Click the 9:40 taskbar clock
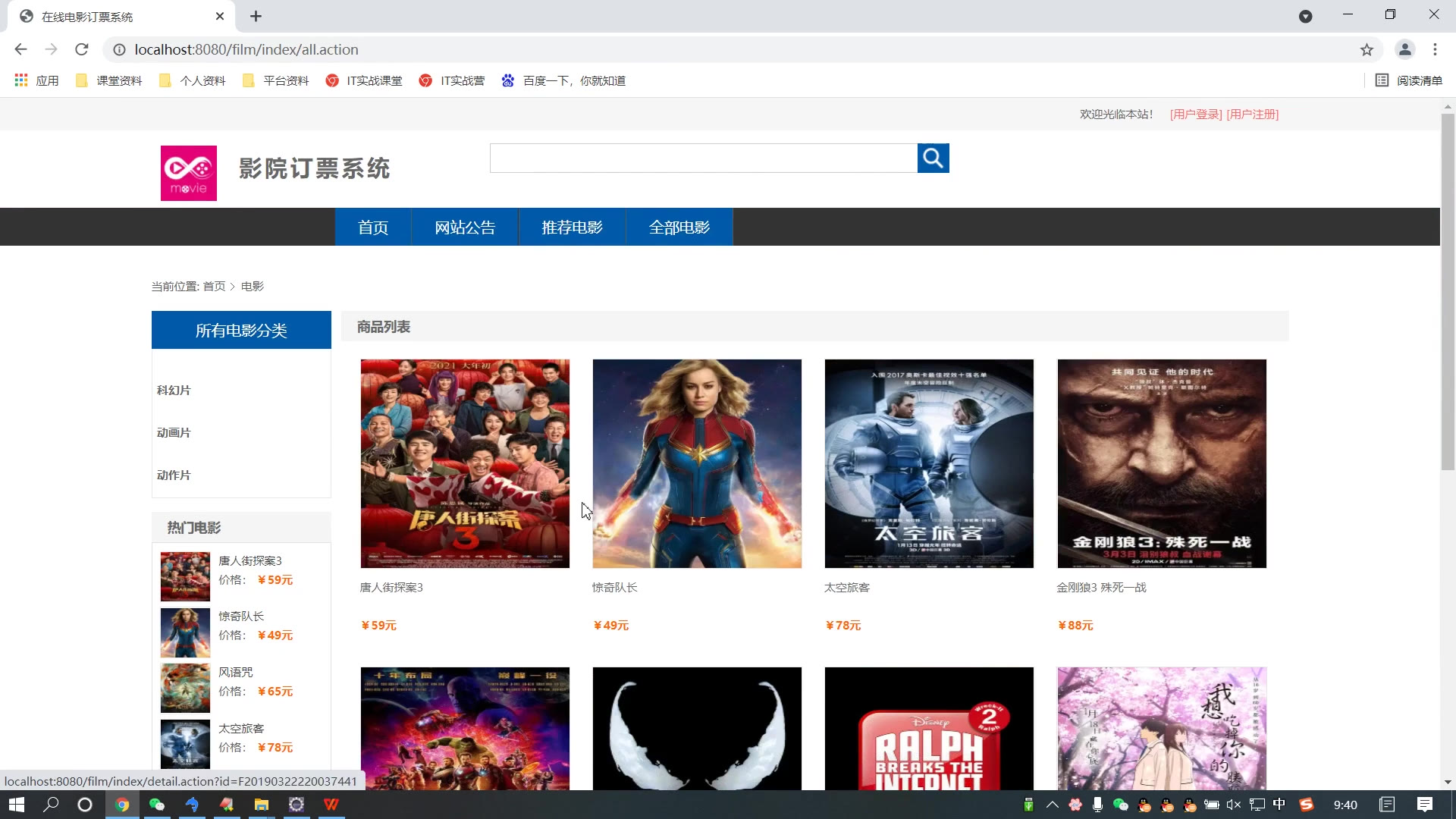Screen dimensions: 1456x819 click(1345, 805)
